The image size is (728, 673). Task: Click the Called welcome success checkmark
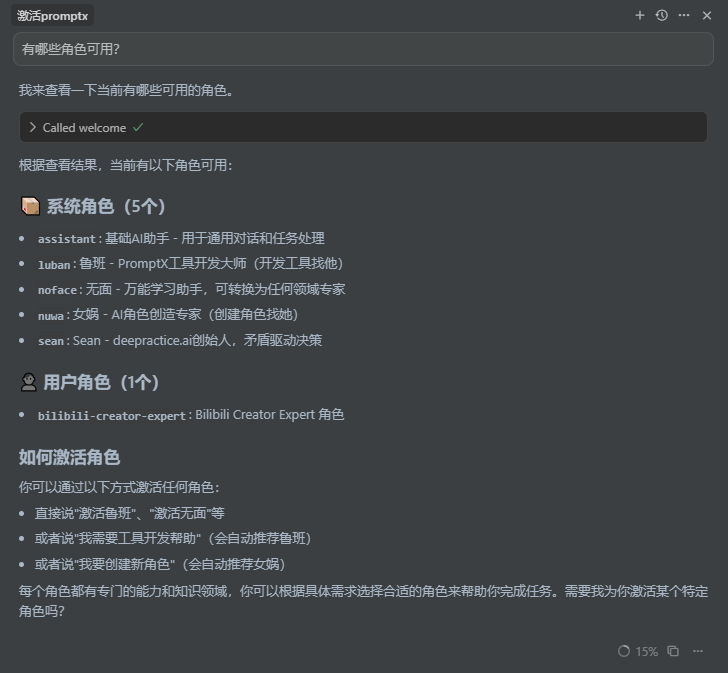[x=138, y=127]
